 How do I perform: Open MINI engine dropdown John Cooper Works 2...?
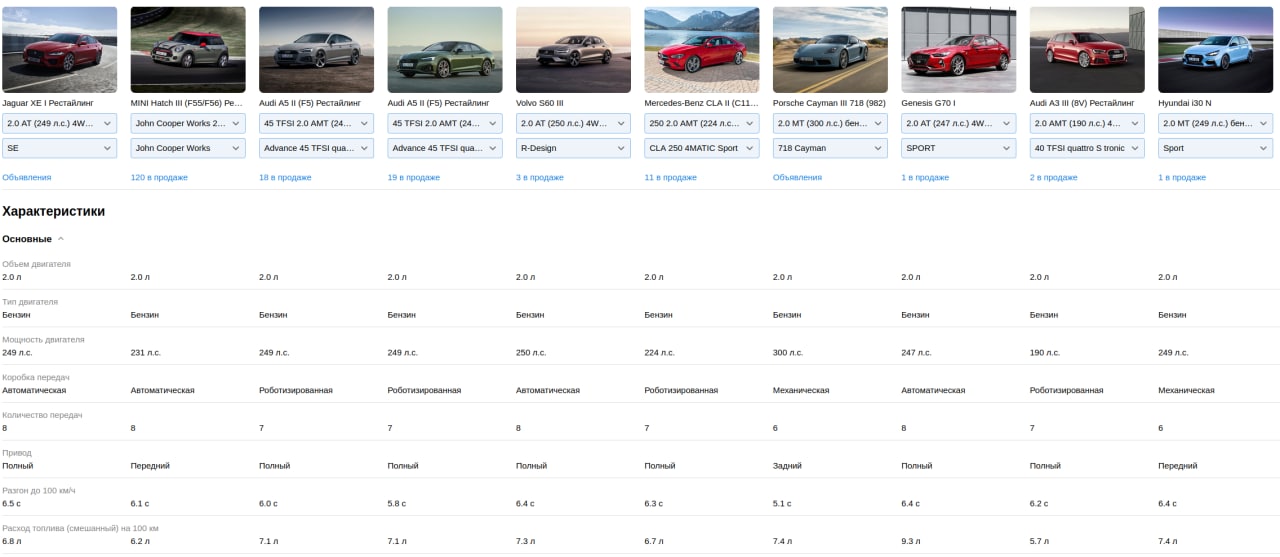[188, 123]
